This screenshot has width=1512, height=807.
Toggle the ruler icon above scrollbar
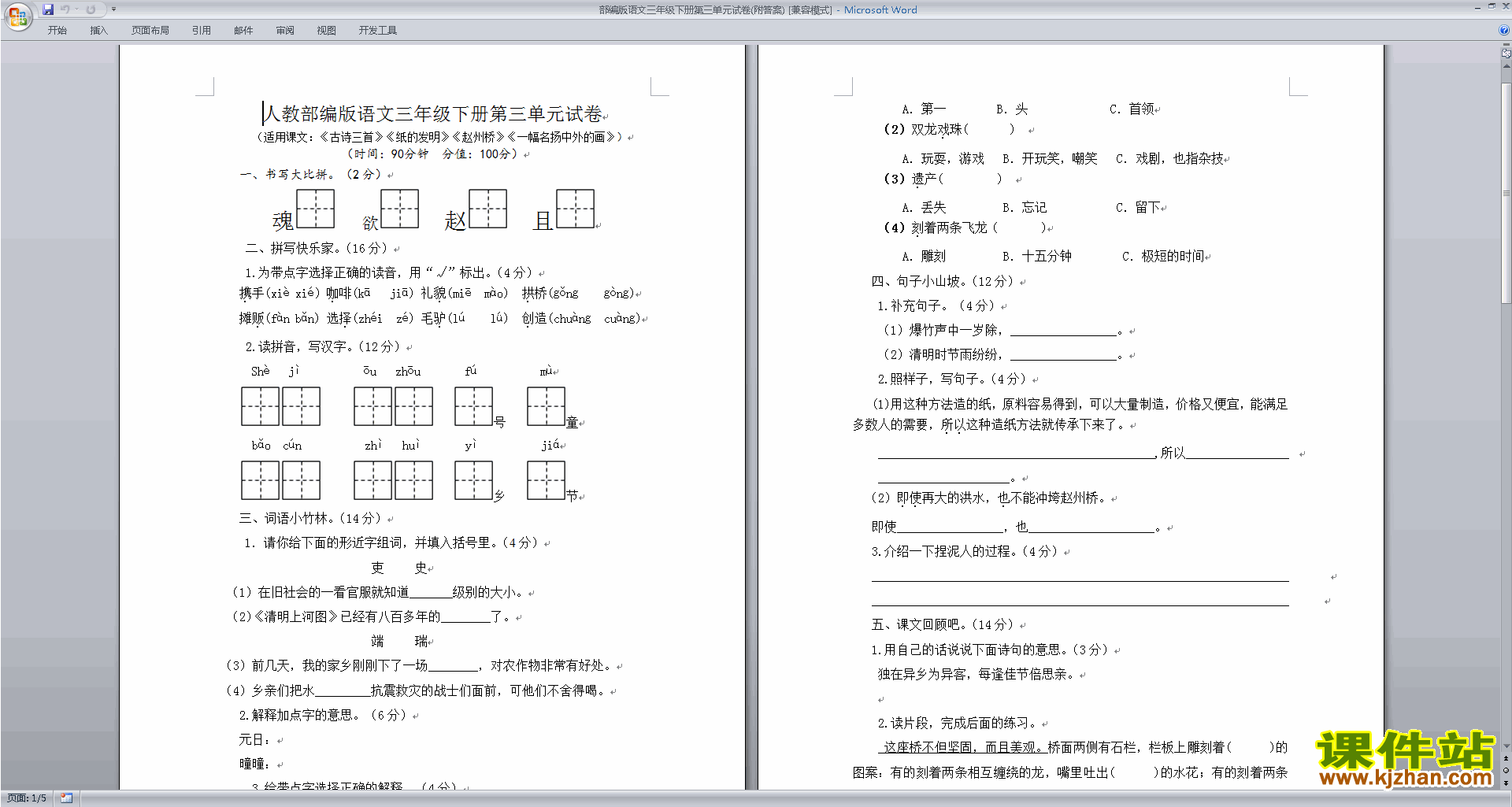pos(1506,54)
